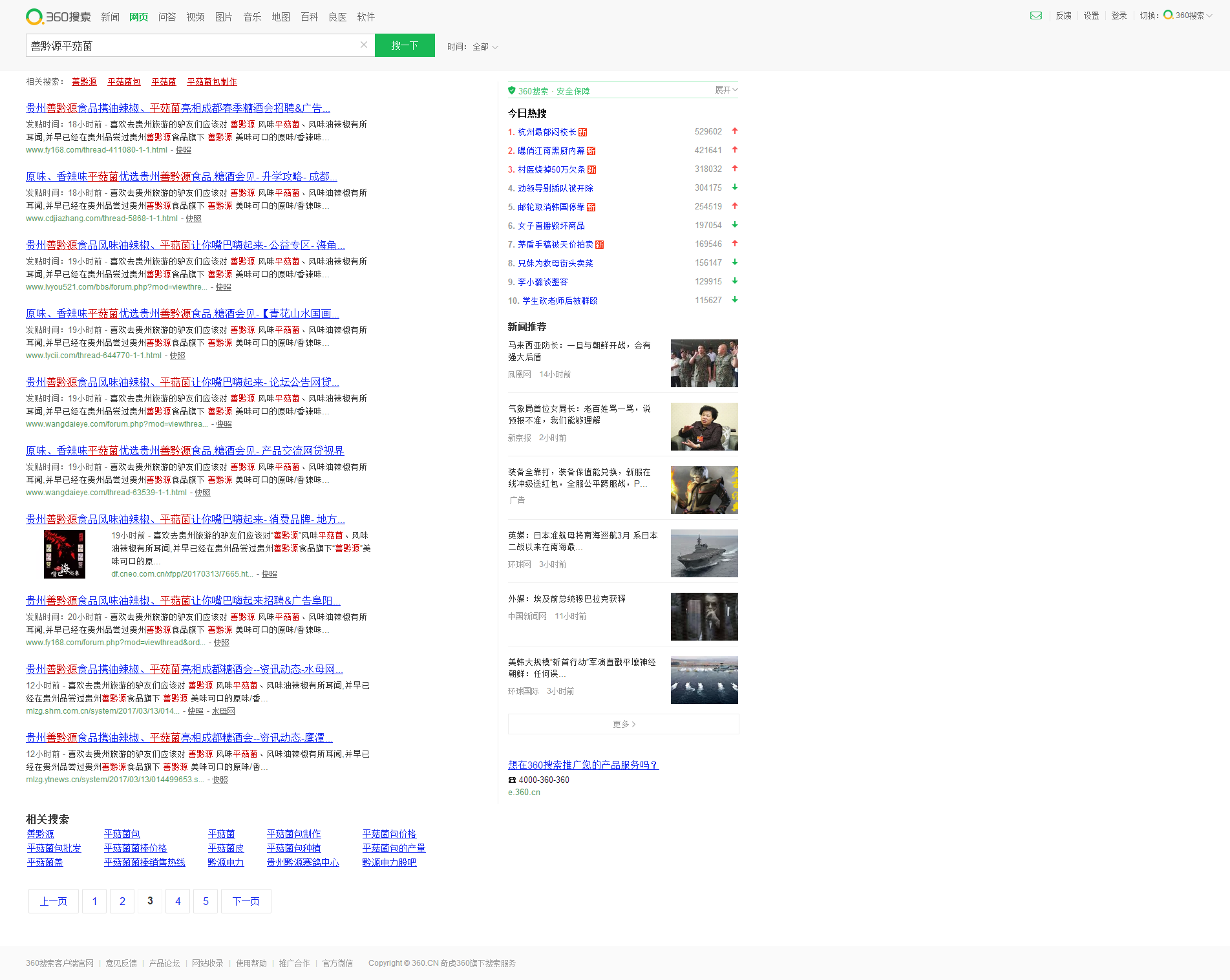The image size is (1230, 980).
Task: Open hot search 女子直播毁坏商品
Action: (x=551, y=226)
